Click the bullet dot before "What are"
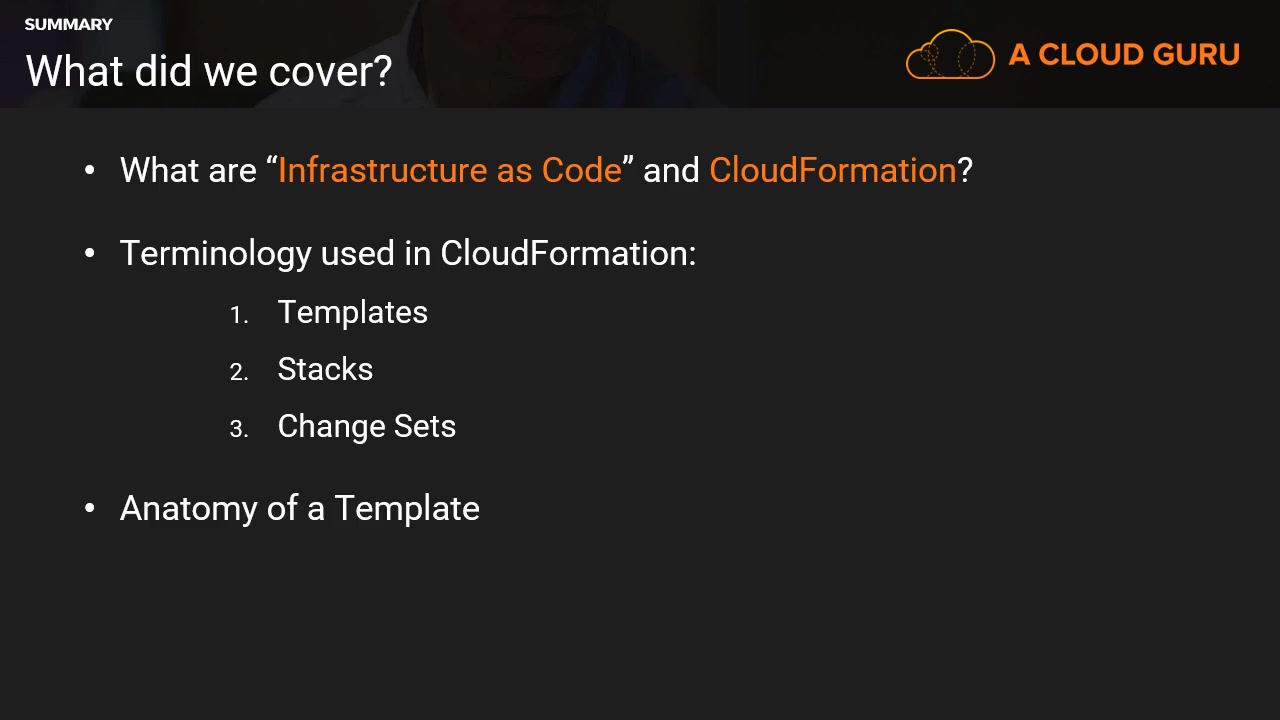 pyautogui.click(x=90, y=170)
